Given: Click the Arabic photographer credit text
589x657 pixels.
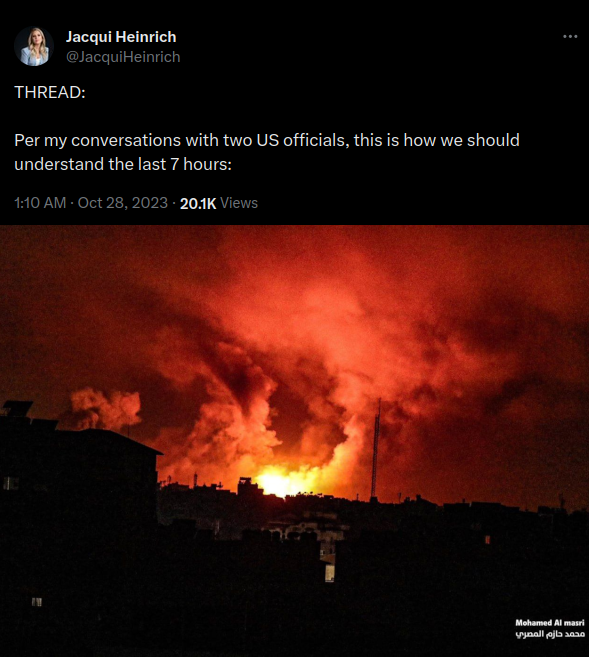Looking at the screenshot, I should tap(550, 634).
